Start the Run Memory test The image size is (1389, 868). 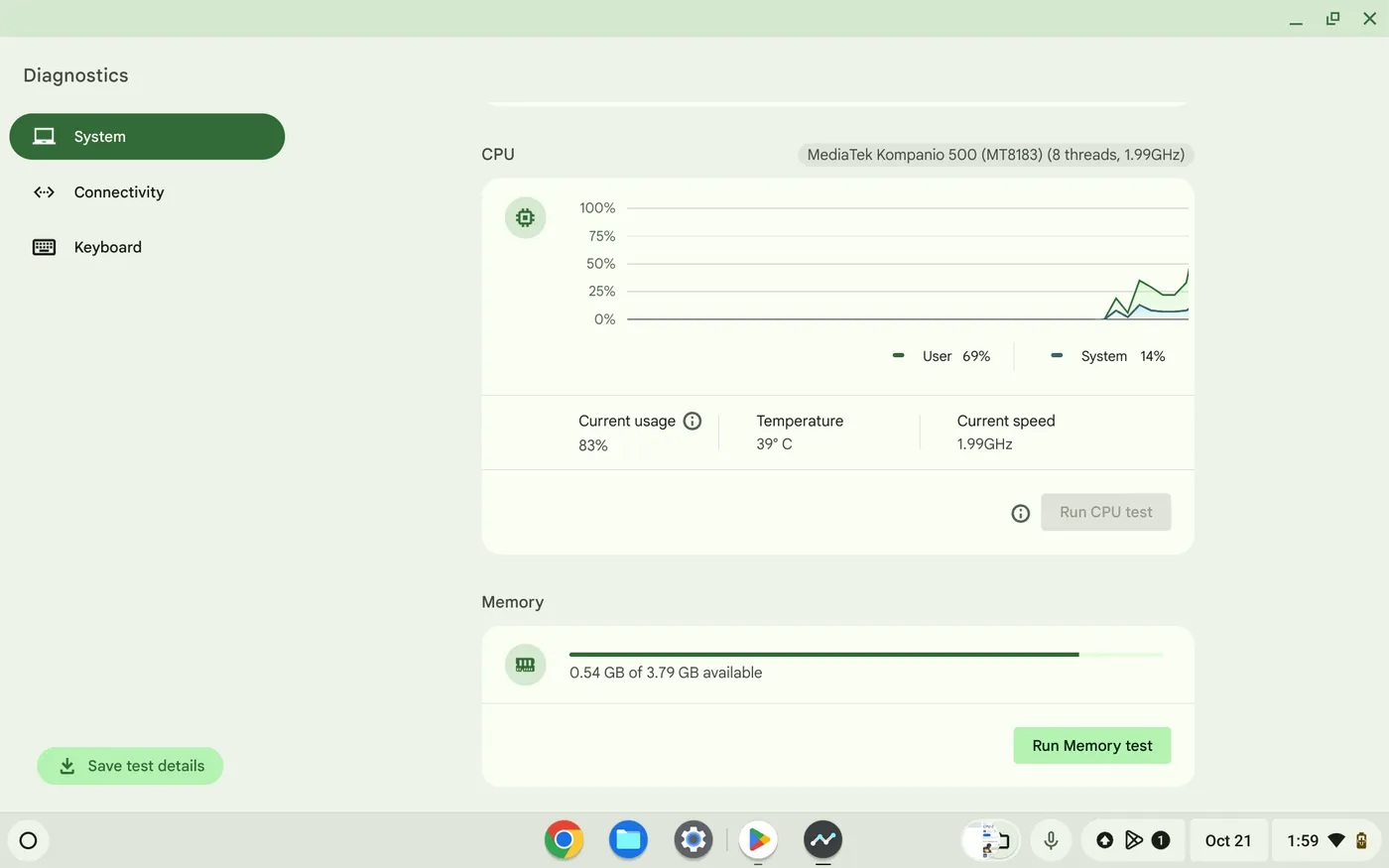coord(1091,746)
